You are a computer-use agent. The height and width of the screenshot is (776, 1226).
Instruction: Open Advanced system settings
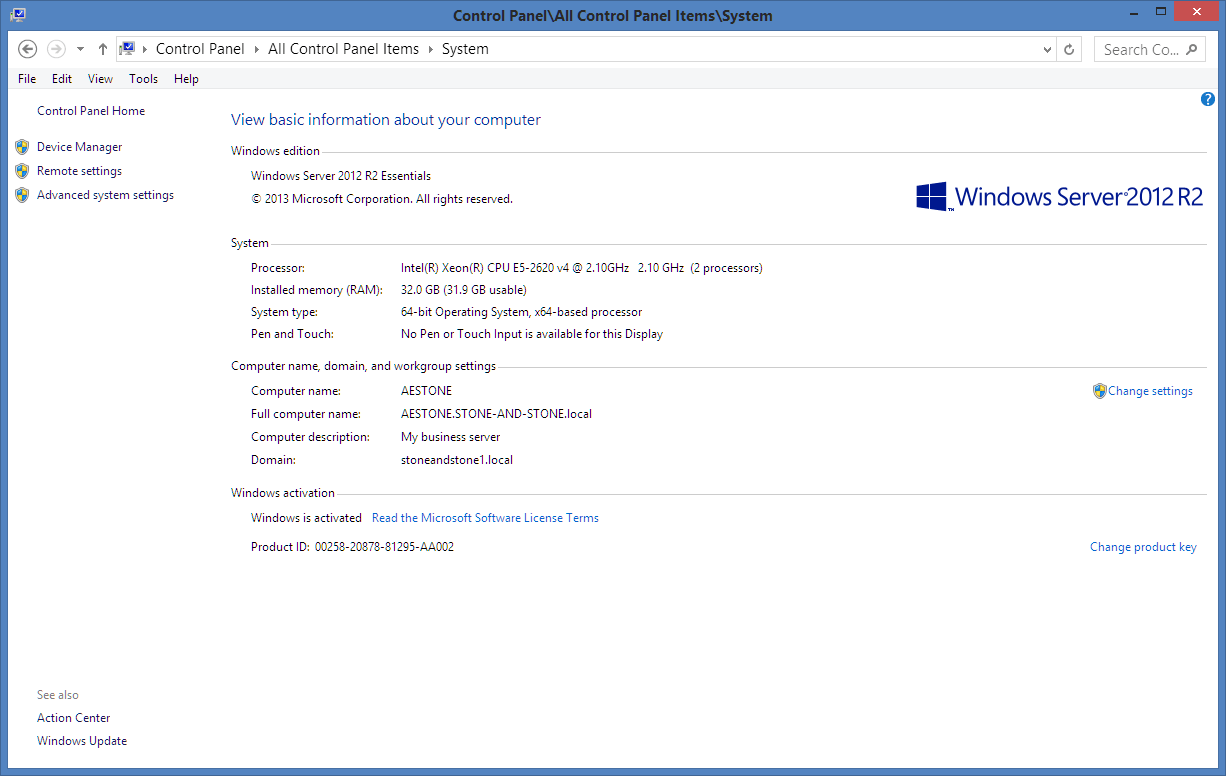pyautogui.click(x=105, y=195)
